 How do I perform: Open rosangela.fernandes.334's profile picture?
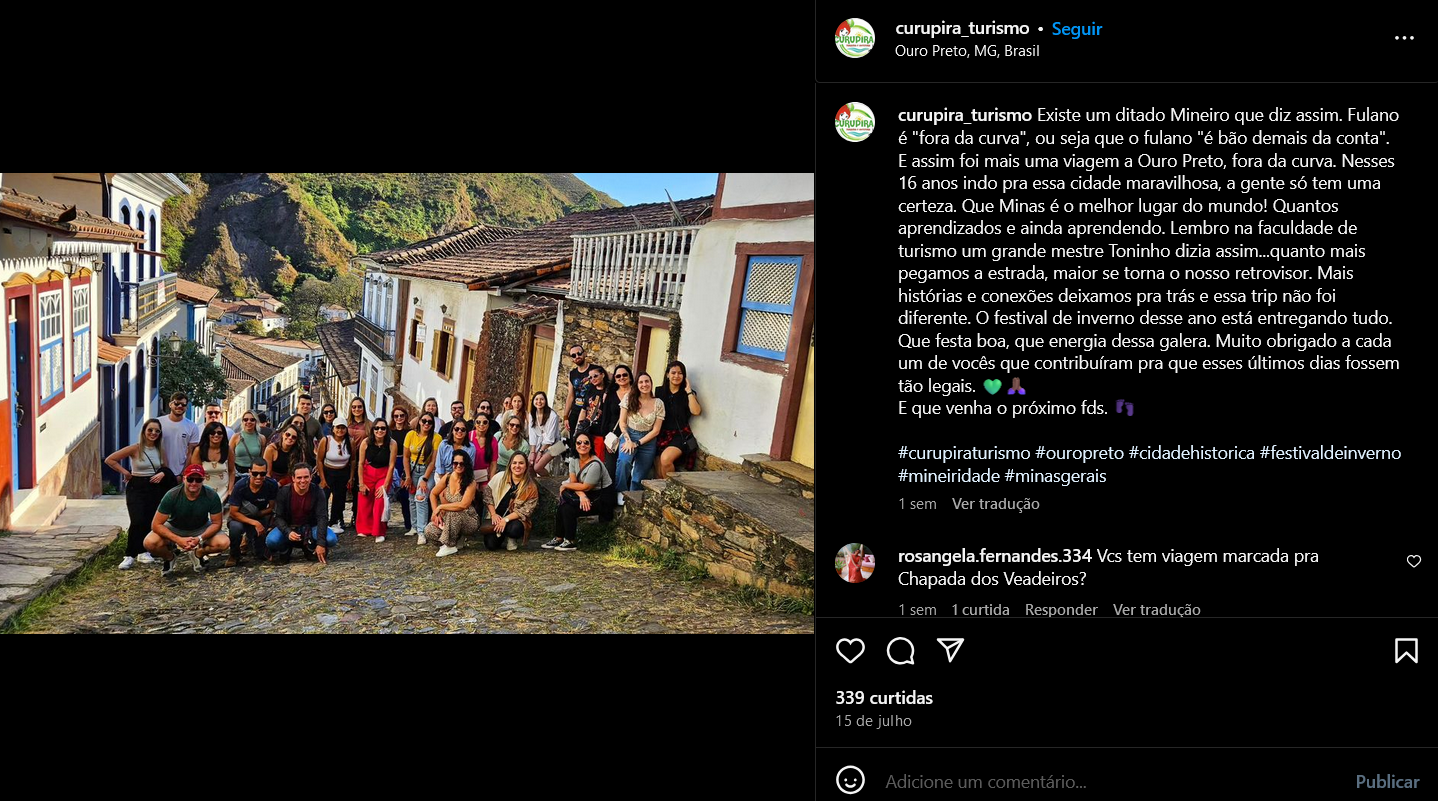point(855,563)
